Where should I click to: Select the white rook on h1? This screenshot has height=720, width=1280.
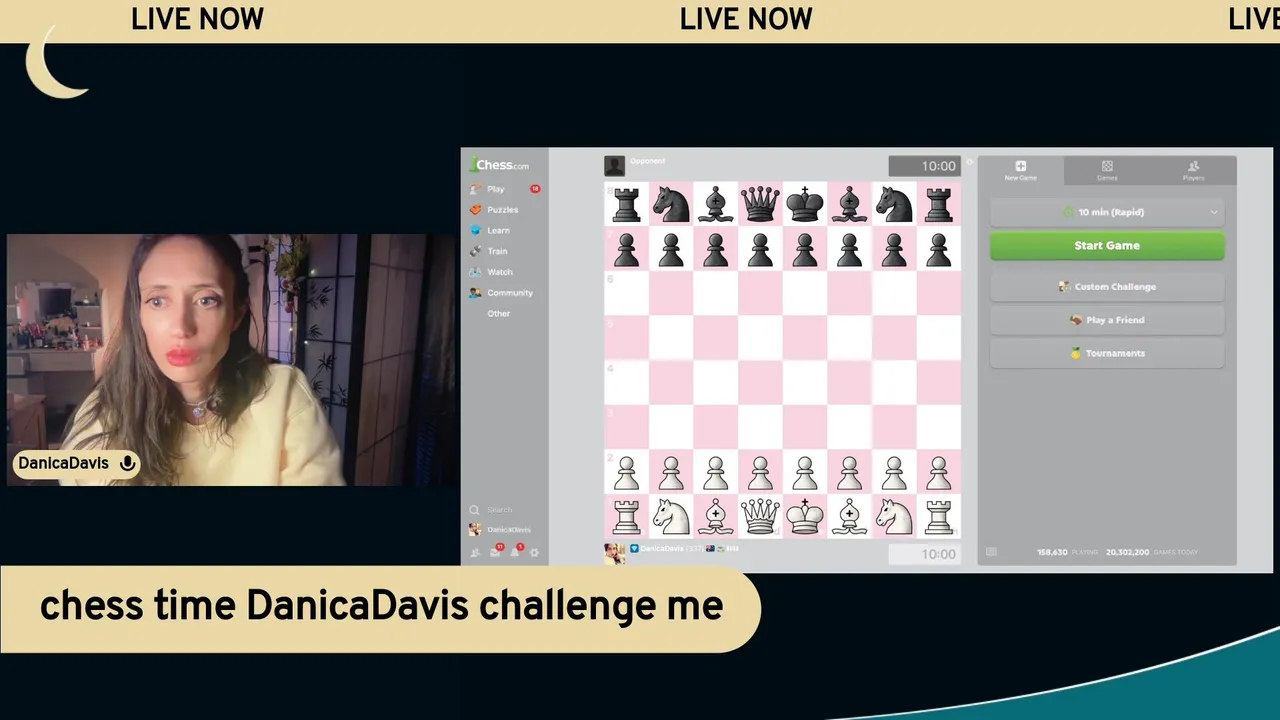938,516
